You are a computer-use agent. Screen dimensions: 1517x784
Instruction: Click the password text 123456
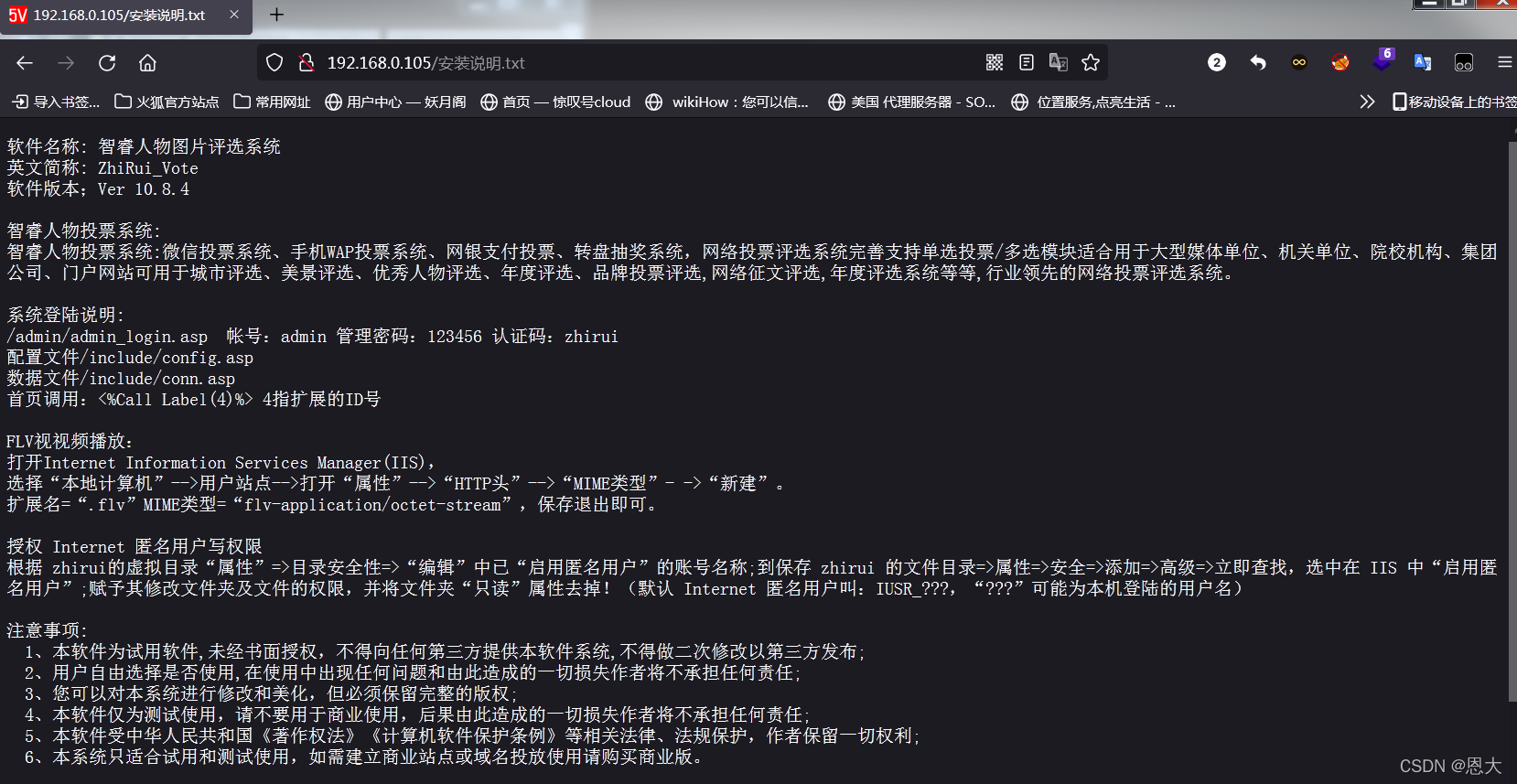(x=455, y=337)
